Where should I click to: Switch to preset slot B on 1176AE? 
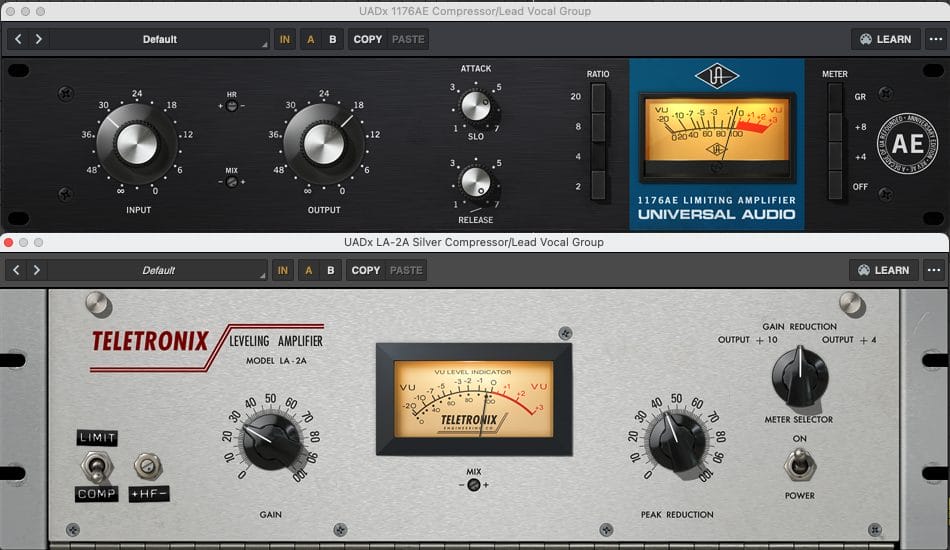tap(332, 39)
